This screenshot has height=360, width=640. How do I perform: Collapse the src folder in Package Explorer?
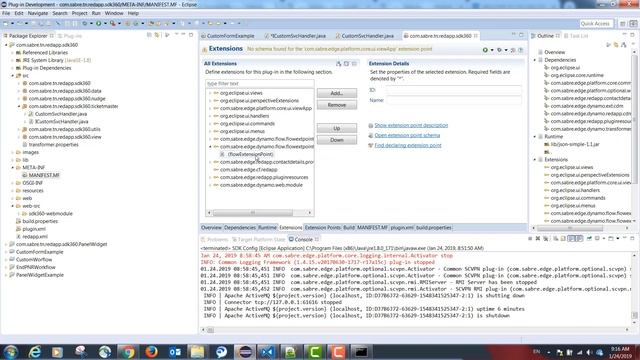(x=13, y=76)
